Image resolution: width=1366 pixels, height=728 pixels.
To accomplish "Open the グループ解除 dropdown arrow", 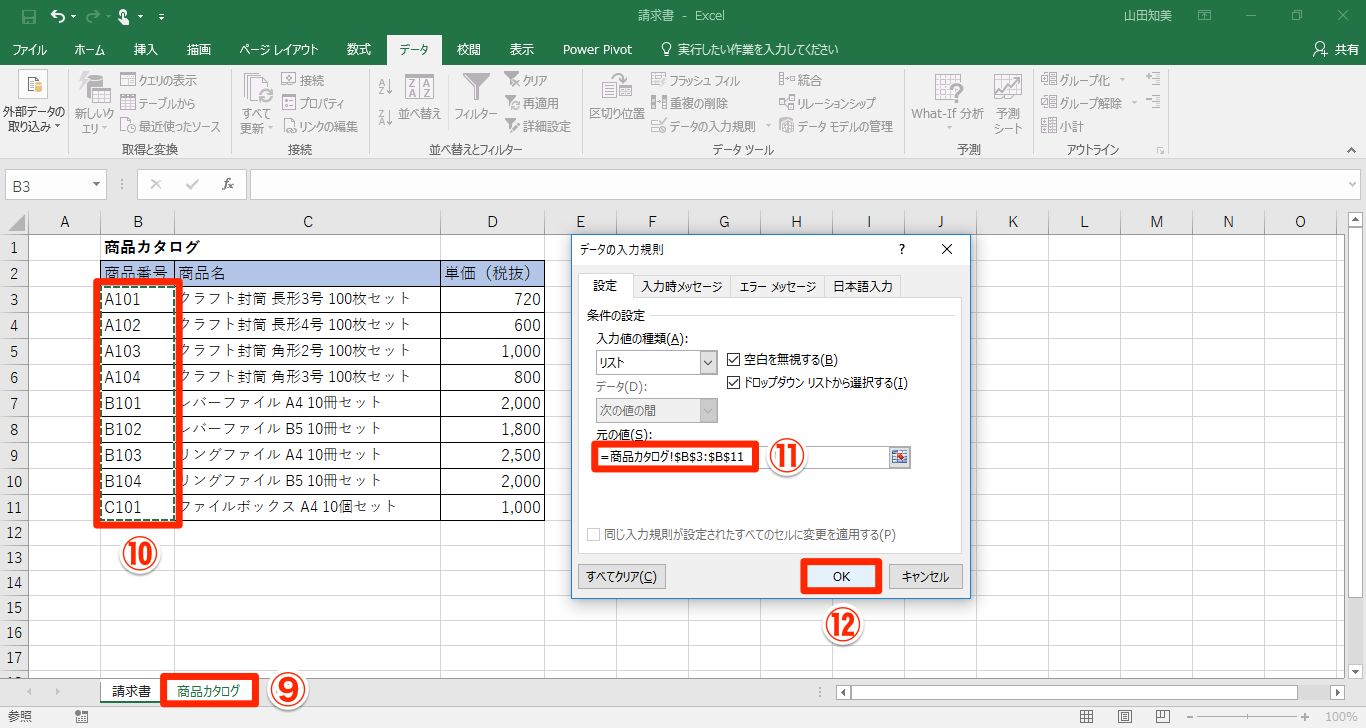I will [1133, 103].
